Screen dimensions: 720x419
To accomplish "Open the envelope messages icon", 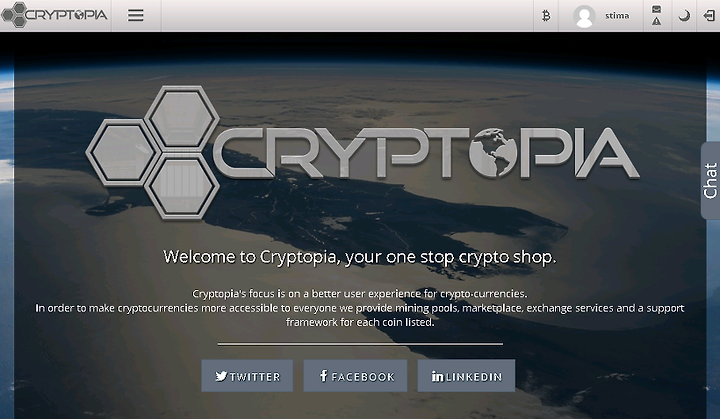I will click(x=657, y=9).
